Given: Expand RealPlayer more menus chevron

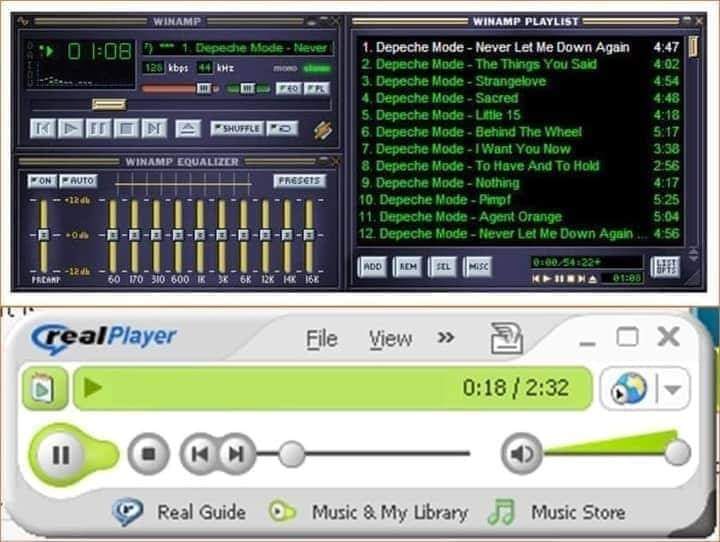Looking at the screenshot, I should 445,338.
